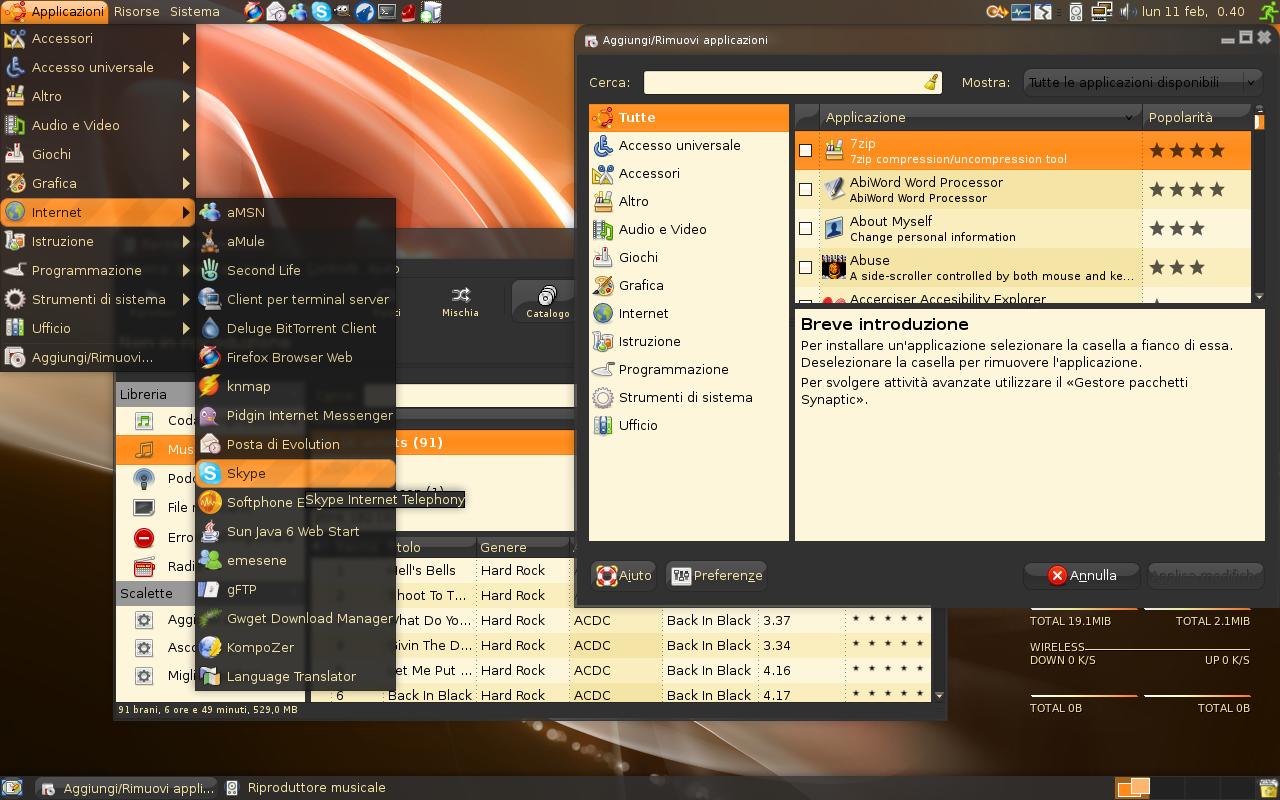This screenshot has height=800, width=1280.
Task: Click the application list vertical scrollbar
Action: pyautogui.click(x=1258, y=205)
